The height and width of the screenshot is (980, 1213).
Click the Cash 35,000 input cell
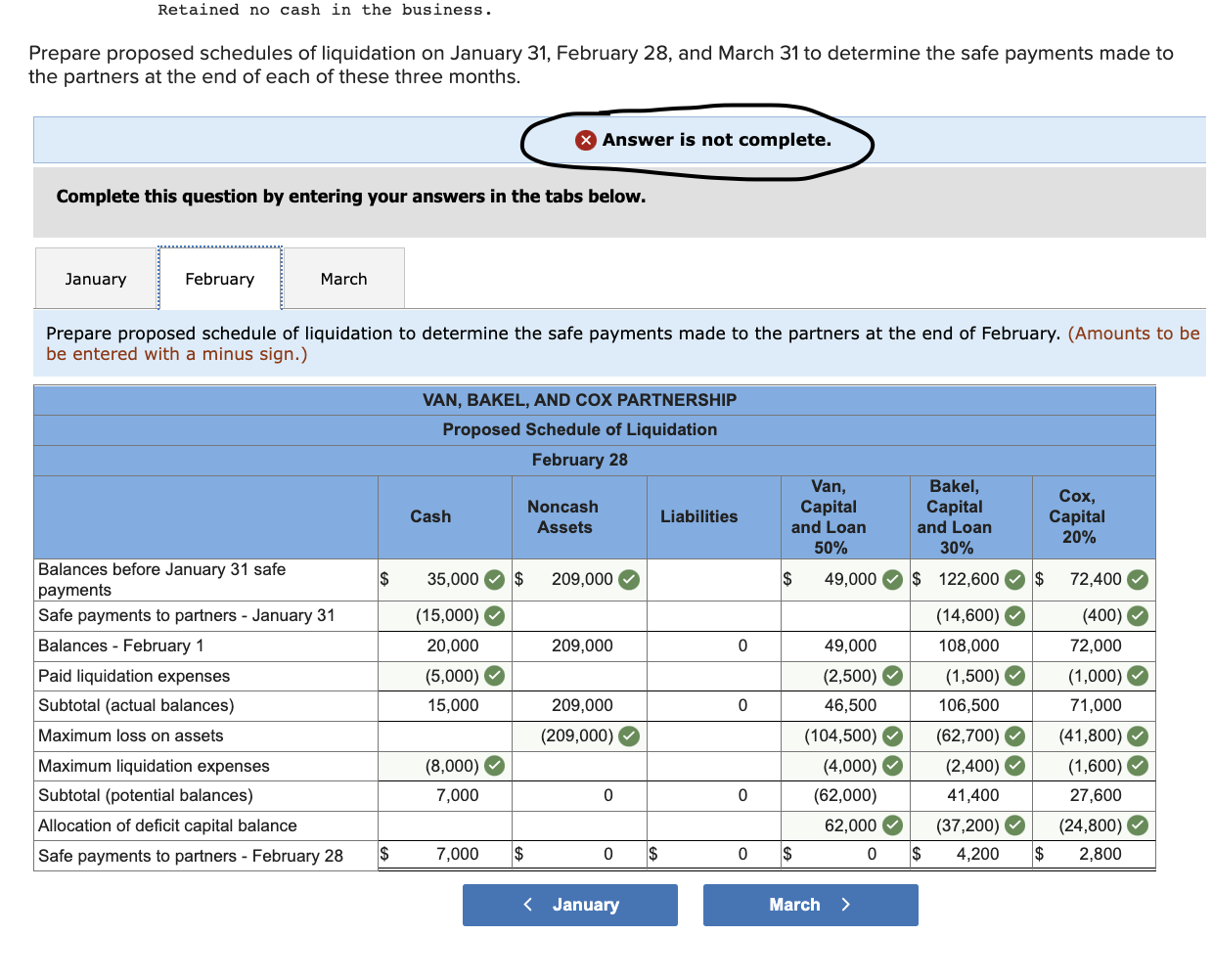pyautogui.click(x=445, y=579)
